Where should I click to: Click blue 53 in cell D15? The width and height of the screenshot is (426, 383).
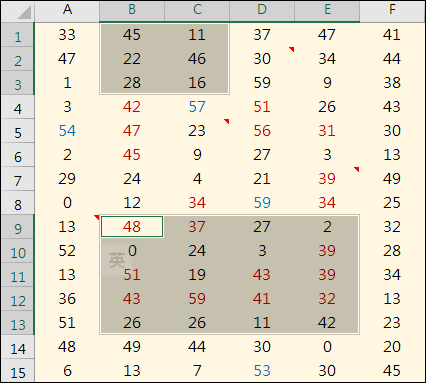point(262,371)
